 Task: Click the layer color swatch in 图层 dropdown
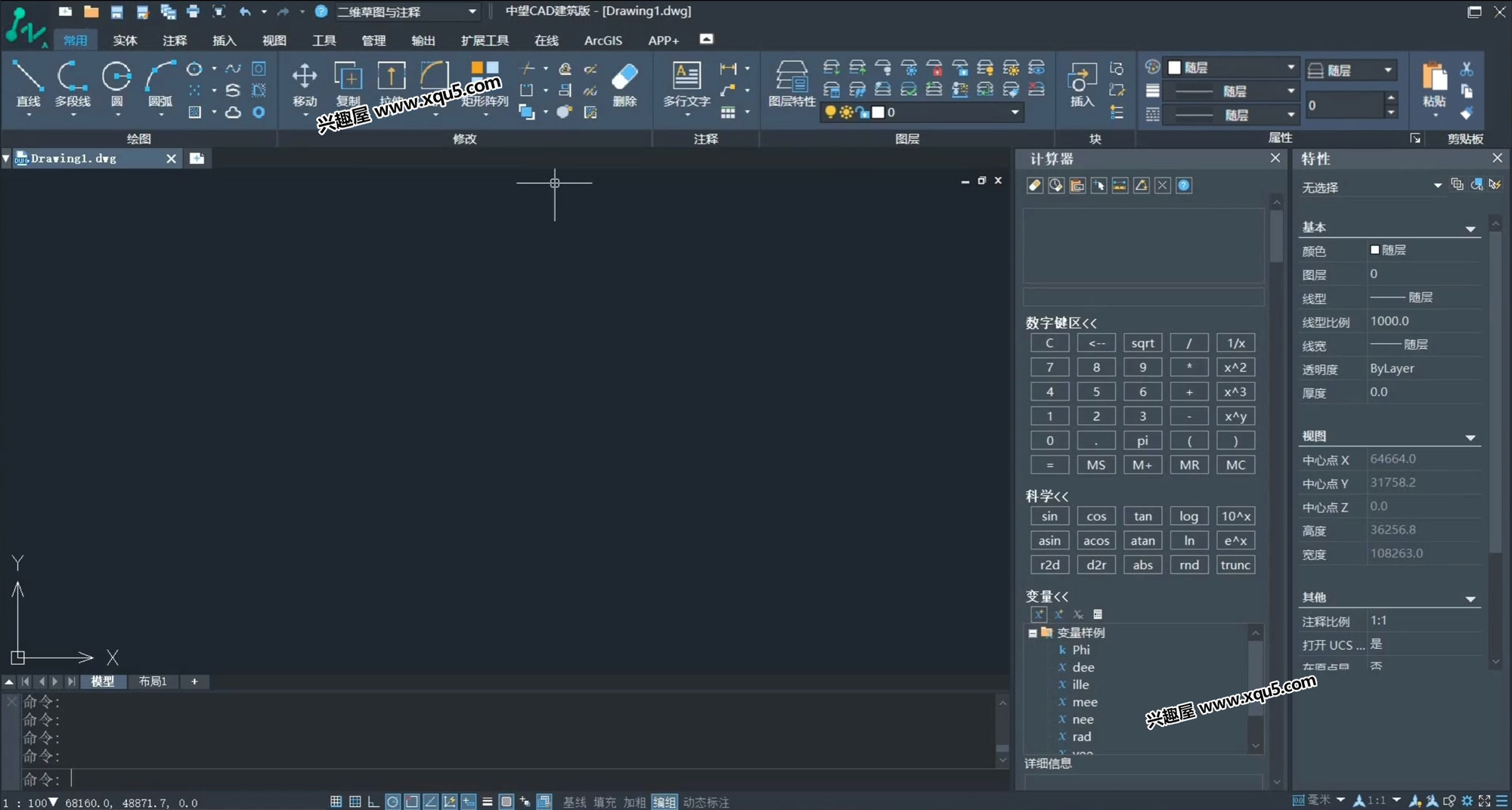[x=878, y=113]
